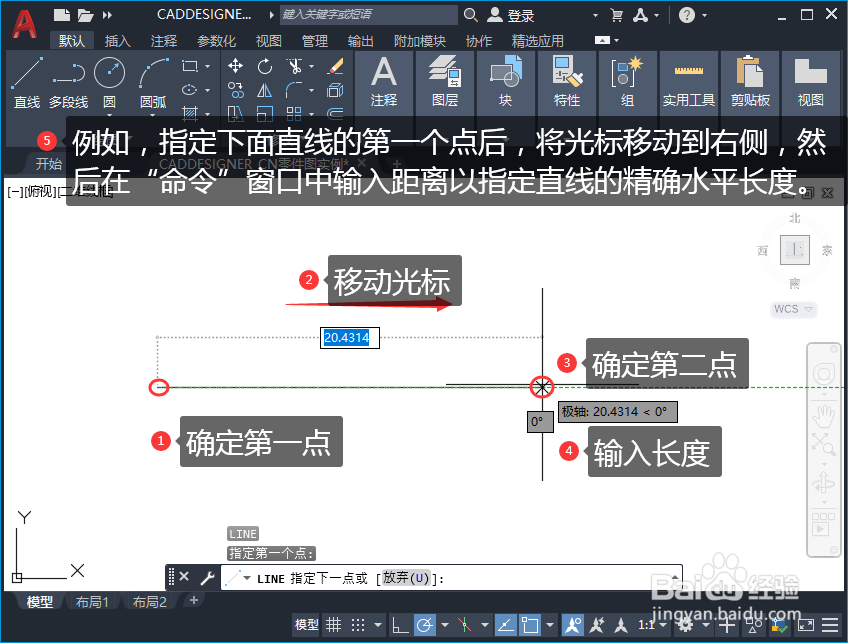Select the Circle (圆) tool
The image size is (848, 643).
(109, 81)
